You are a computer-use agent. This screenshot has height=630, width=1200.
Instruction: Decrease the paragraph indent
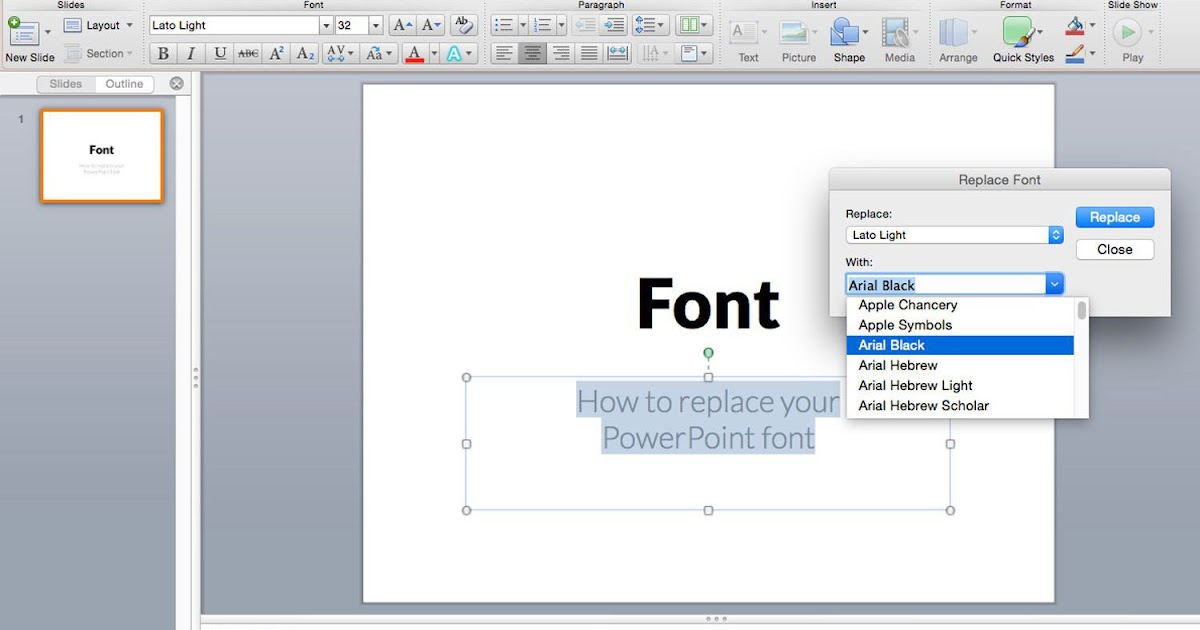point(585,25)
